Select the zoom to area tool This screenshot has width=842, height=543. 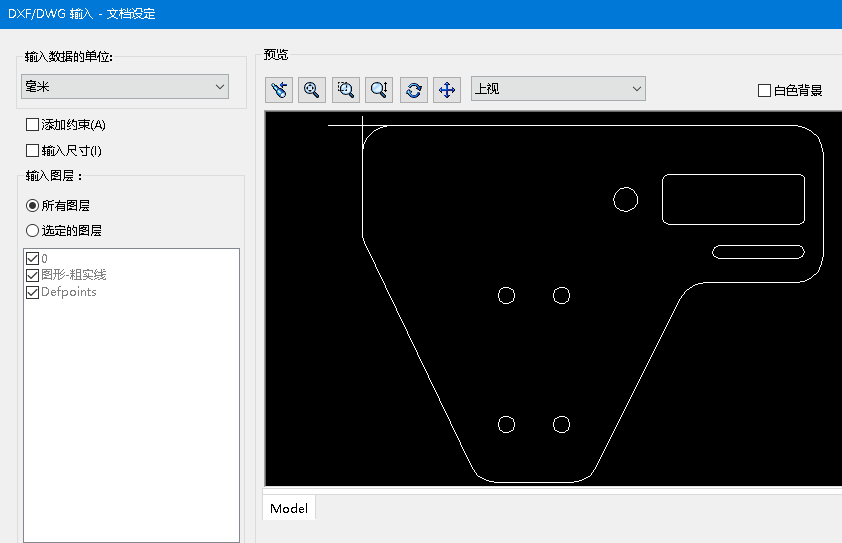(346, 90)
